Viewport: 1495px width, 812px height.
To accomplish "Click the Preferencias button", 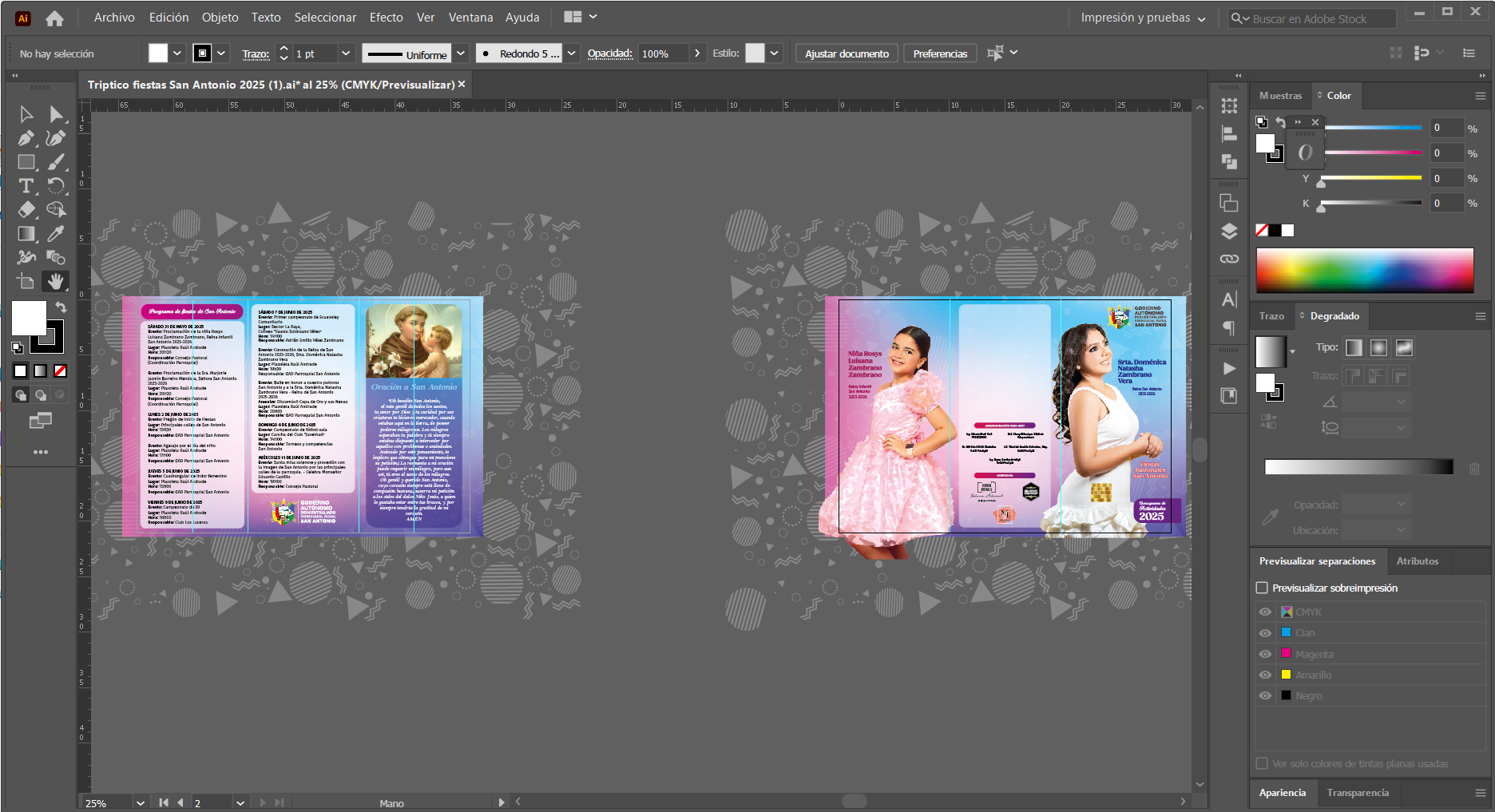I will (940, 53).
